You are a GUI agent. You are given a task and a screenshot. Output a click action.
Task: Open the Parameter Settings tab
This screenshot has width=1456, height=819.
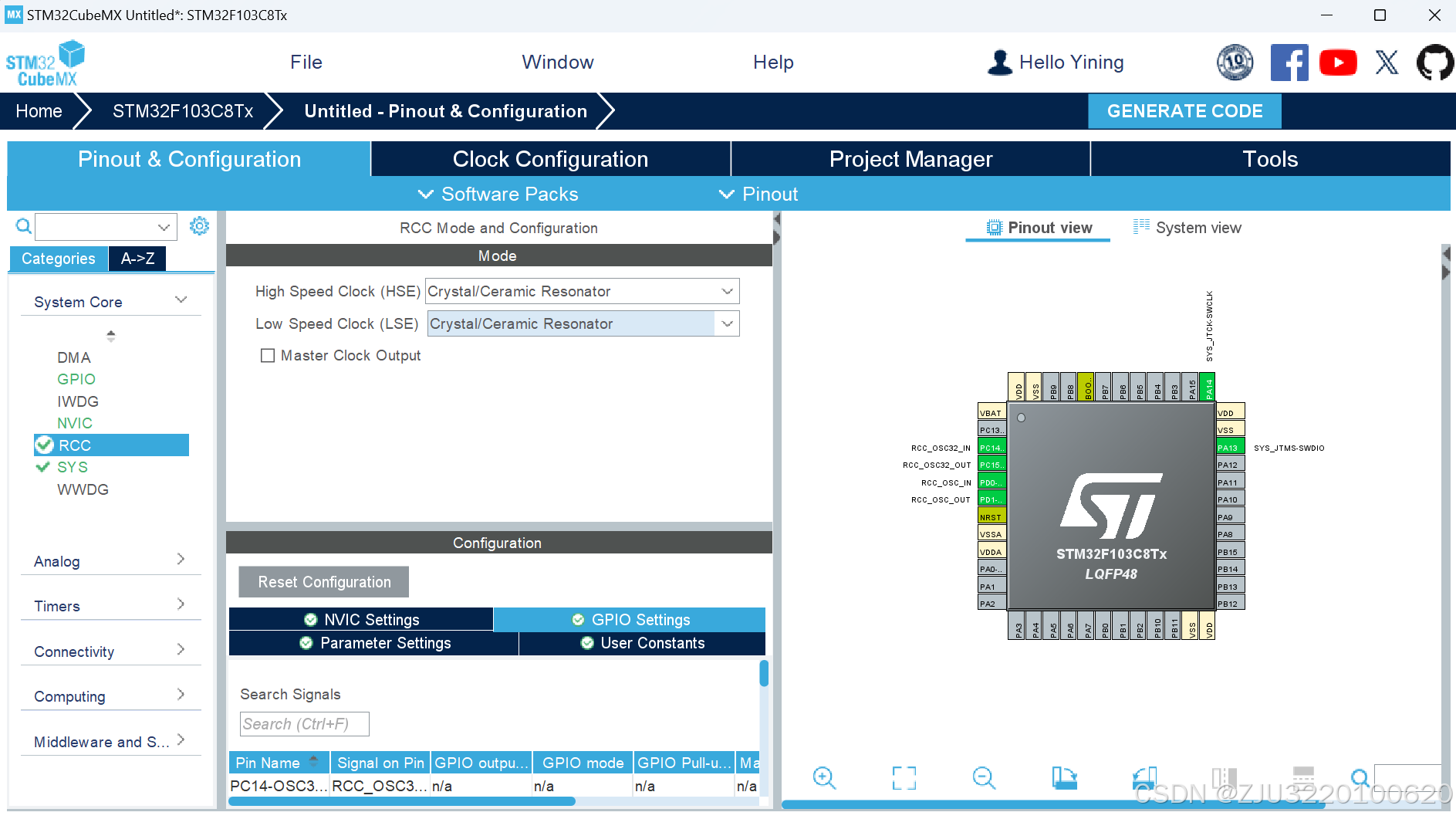point(374,643)
